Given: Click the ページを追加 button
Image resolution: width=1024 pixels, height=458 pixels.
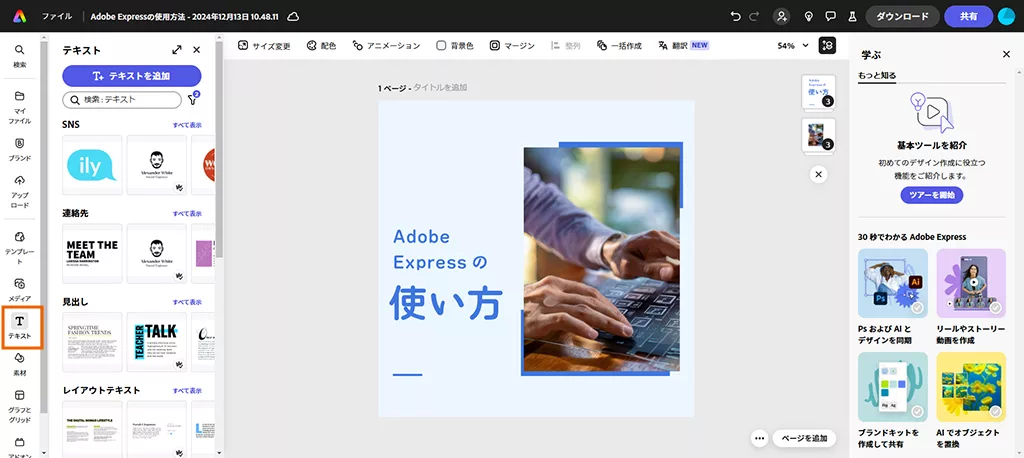Looking at the screenshot, I should point(804,438).
